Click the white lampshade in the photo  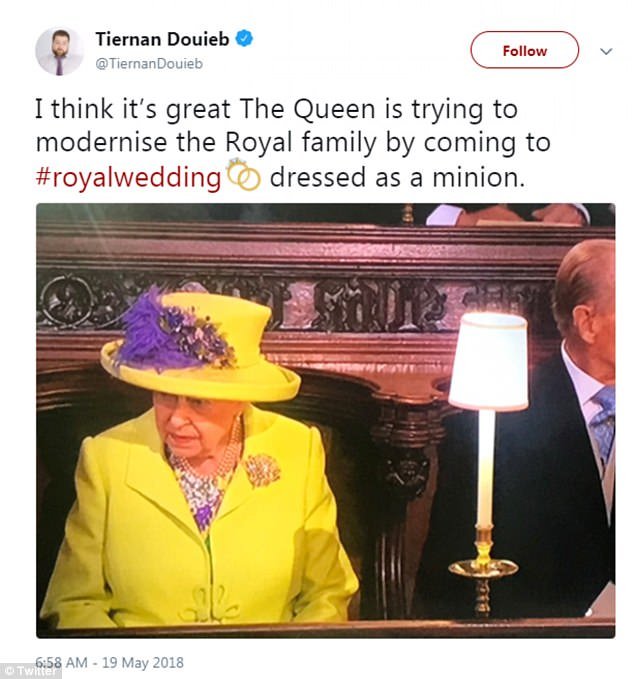click(488, 362)
